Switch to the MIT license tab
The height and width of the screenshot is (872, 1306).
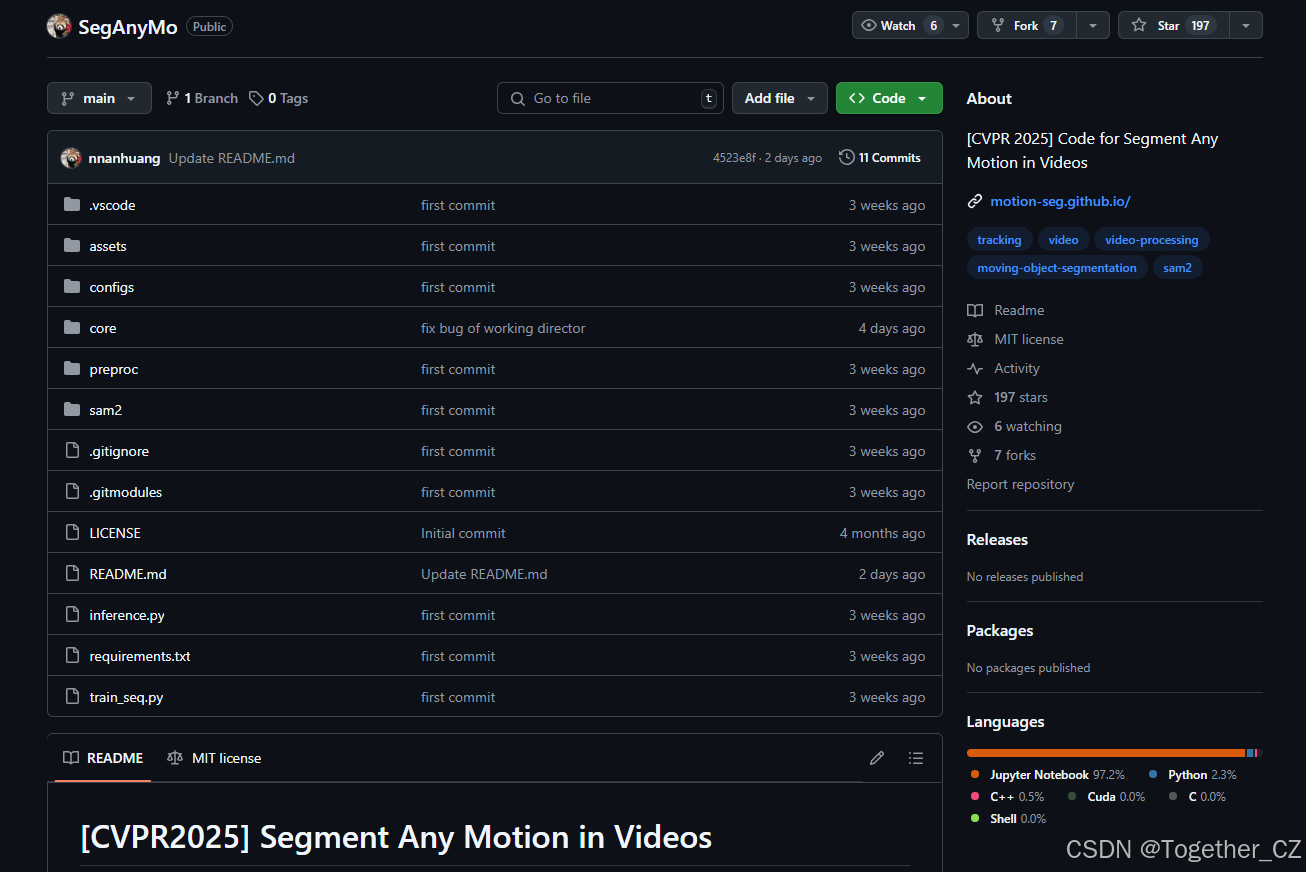[x=214, y=758]
